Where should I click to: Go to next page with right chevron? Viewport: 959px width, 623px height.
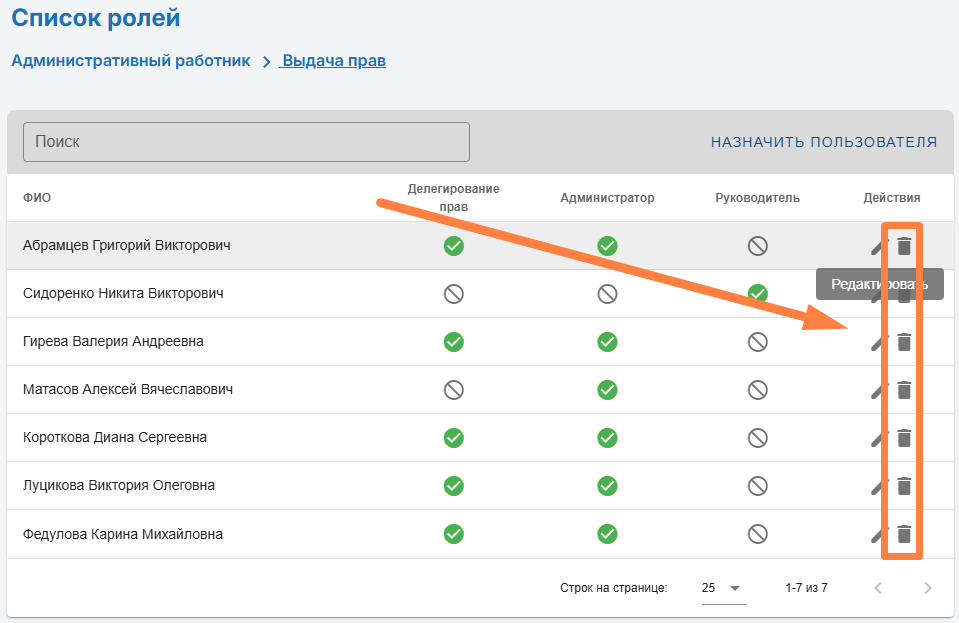(x=928, y=588)
